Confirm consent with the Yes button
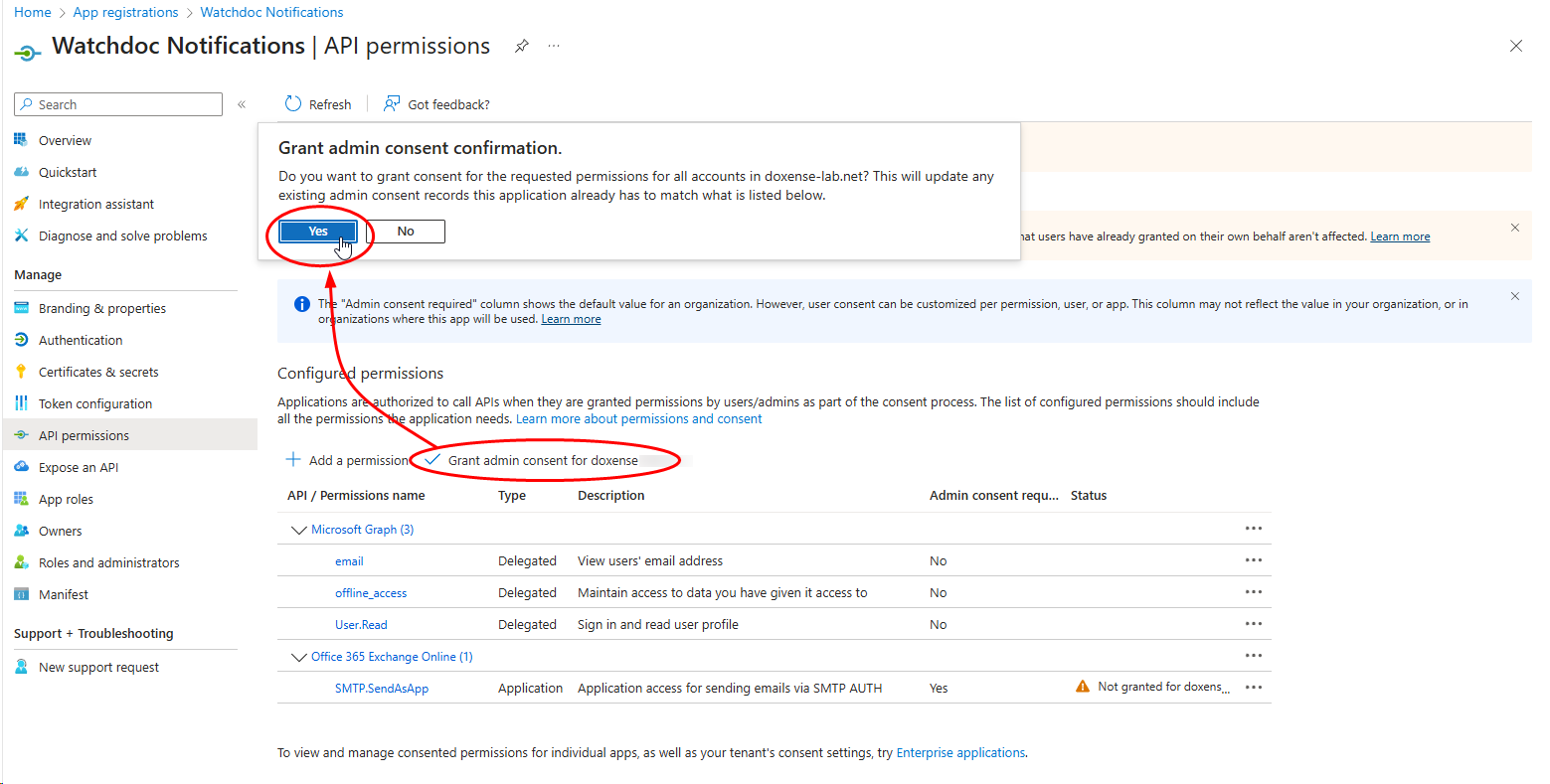 coord(318,232)
